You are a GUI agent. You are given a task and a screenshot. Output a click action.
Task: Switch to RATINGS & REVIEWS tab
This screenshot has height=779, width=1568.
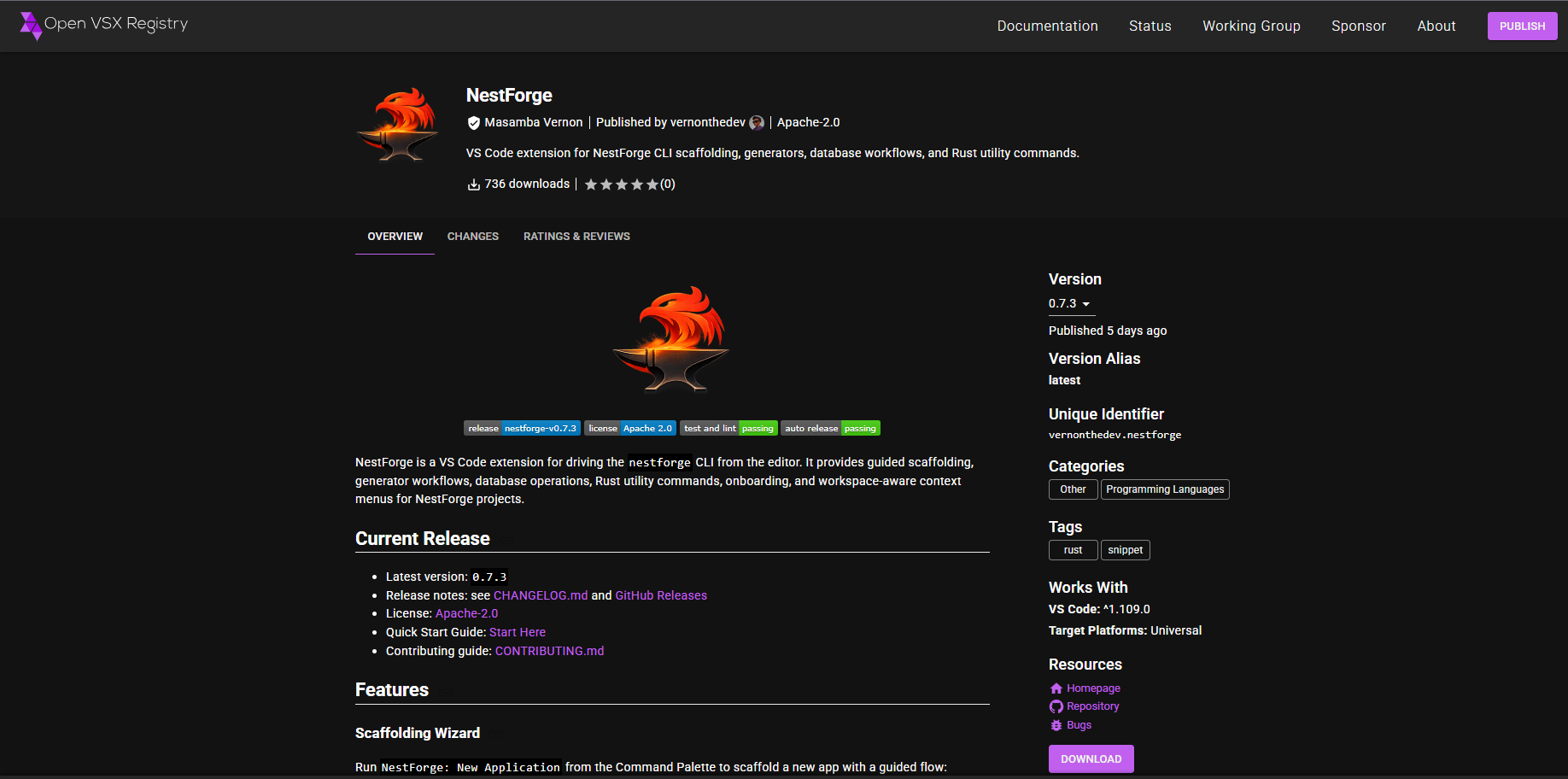click(576, 237)
